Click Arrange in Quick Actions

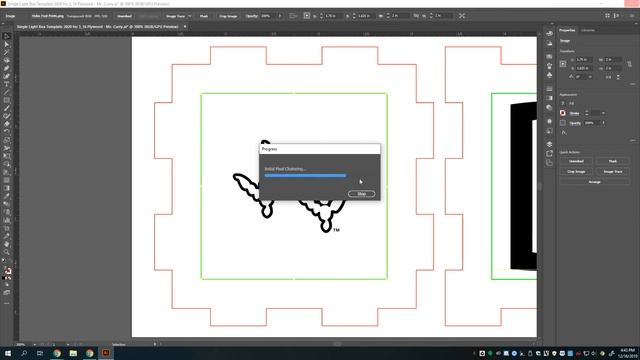(595, 182)
